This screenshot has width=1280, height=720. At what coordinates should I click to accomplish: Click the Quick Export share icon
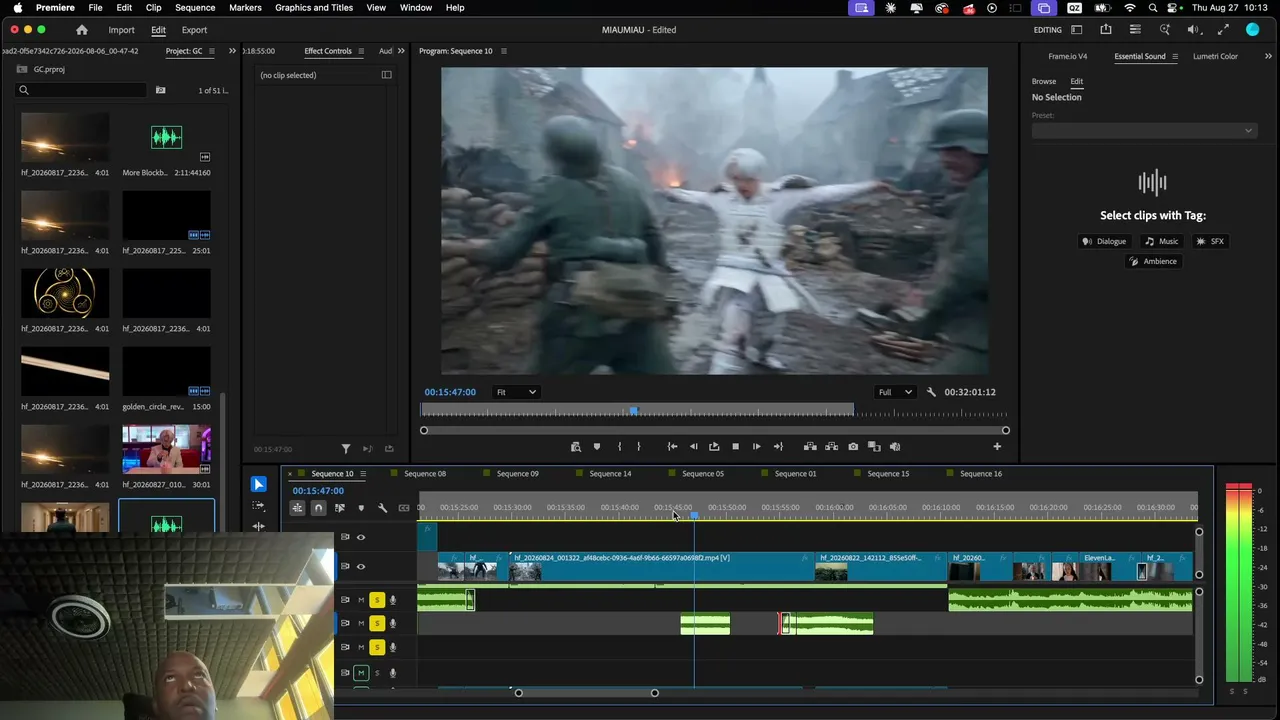1106,30
